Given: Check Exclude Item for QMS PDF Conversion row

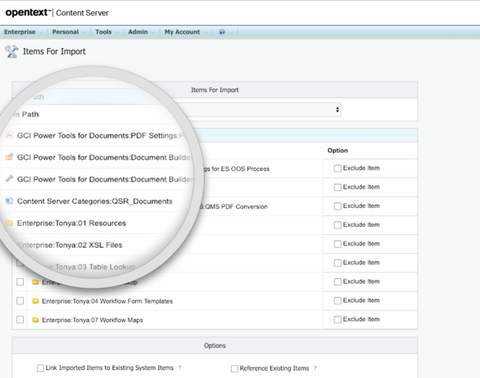Looking at the screenshot, I should pos(338,206).
